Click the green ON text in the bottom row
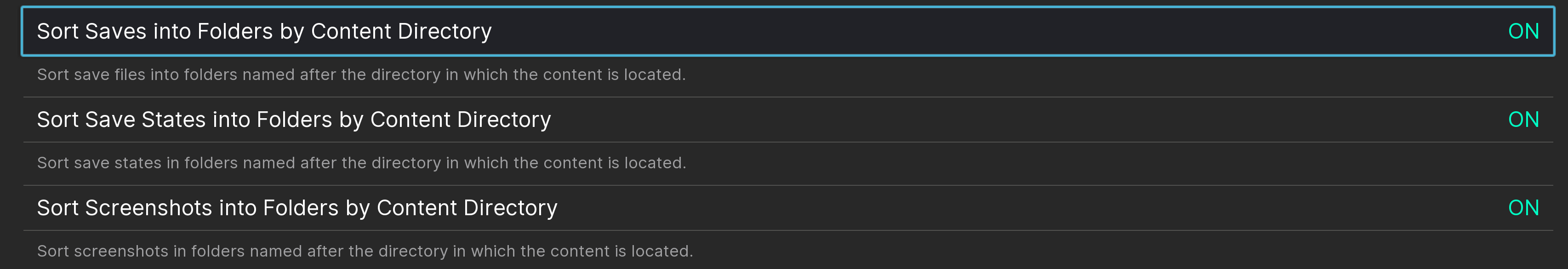The image size is (1568, 269). tap(1523, 207)
